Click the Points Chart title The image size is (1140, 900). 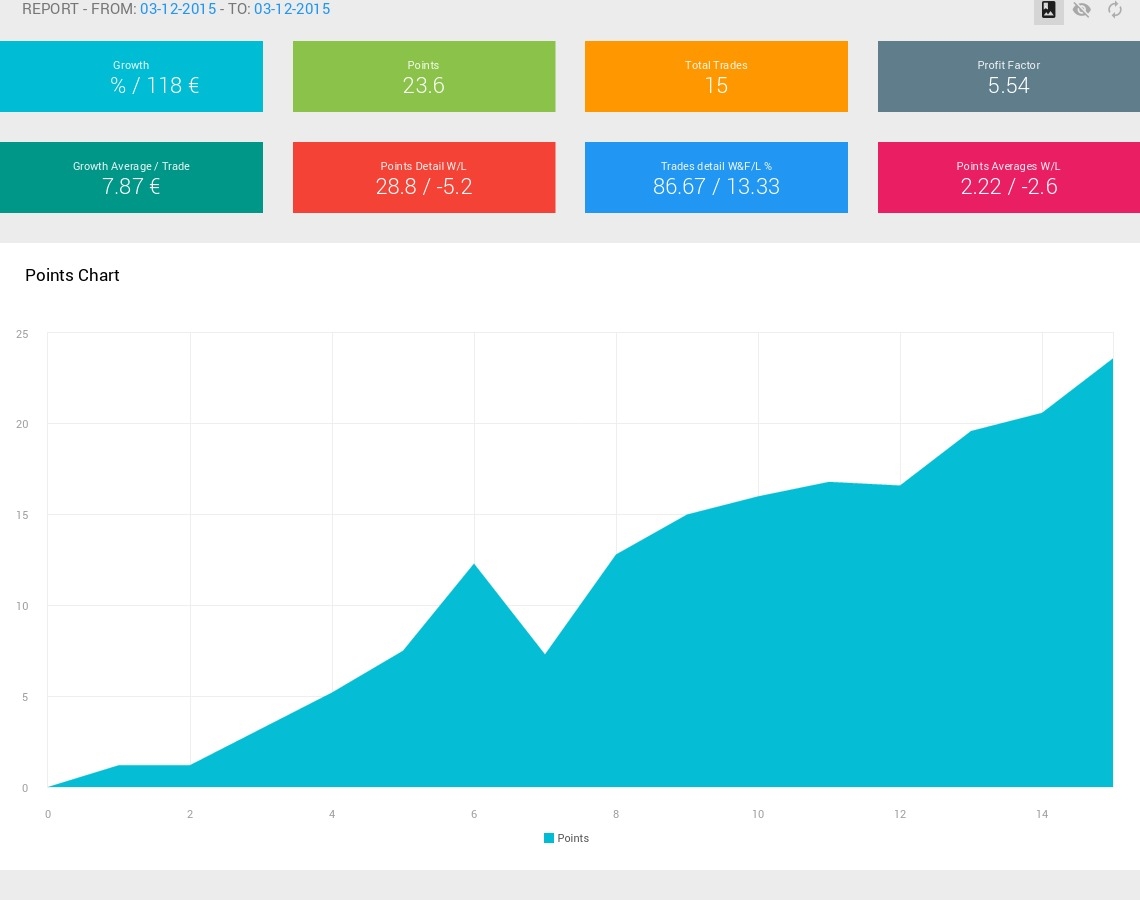[x=72, y=276]
